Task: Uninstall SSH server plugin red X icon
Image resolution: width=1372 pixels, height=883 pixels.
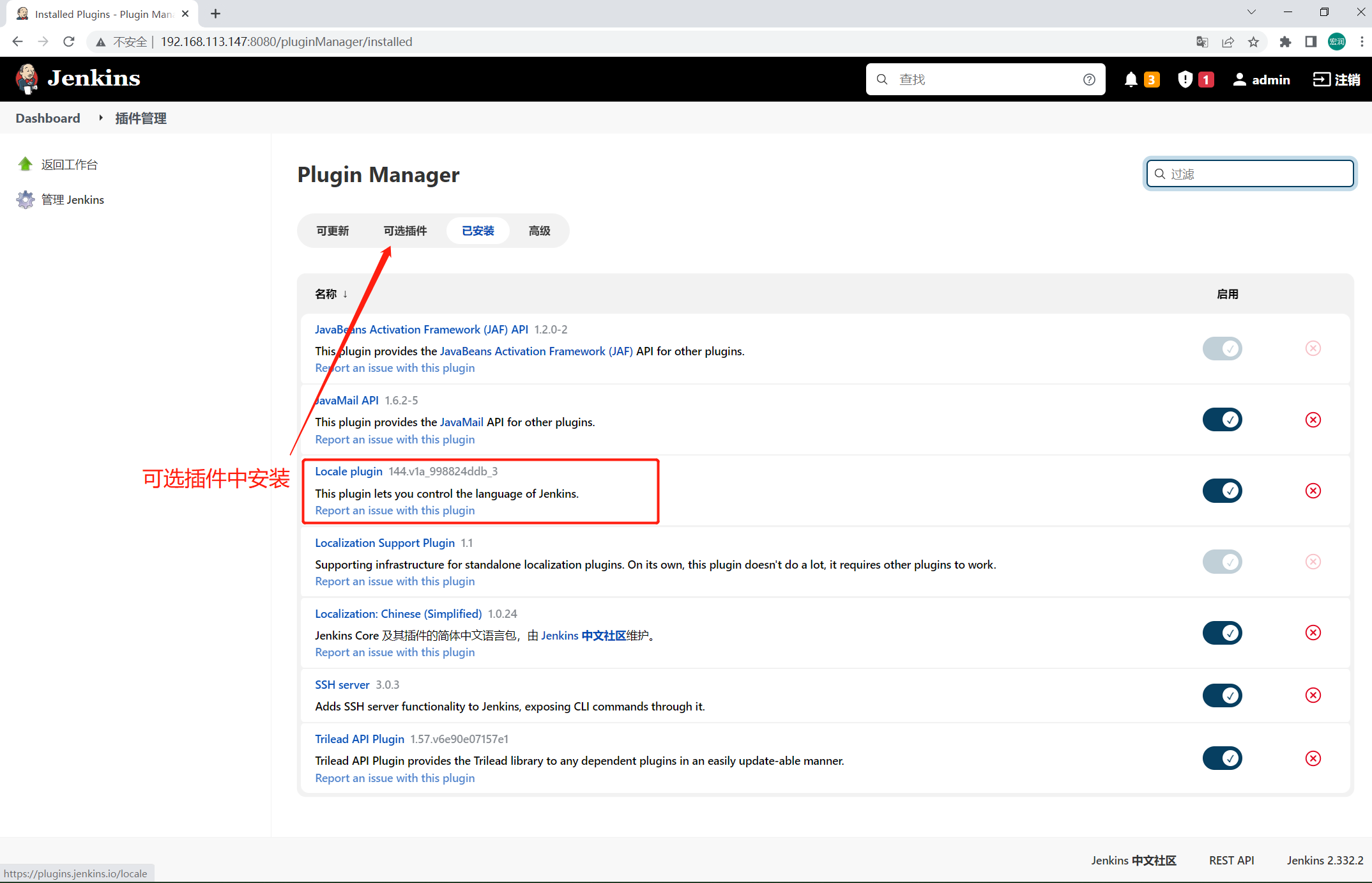Action: [x=1313, y=695]
